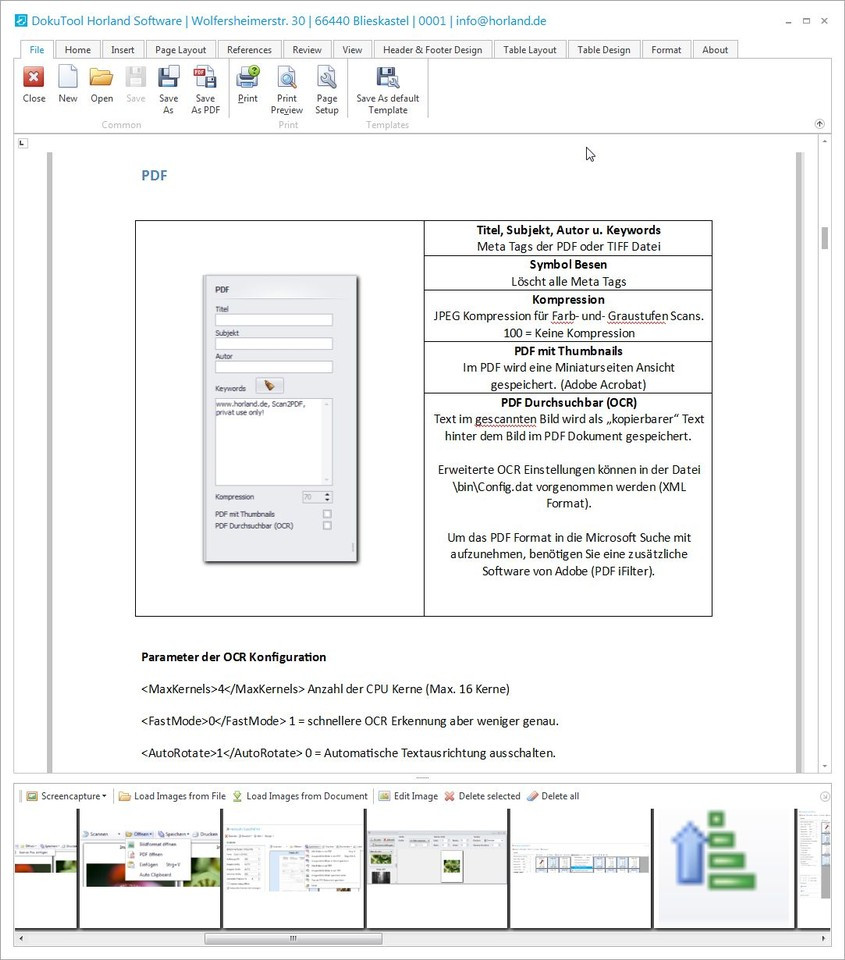Open the Table Layout tab
The width and height of the screenshot is (845, 960).
[x=530, y=50]
